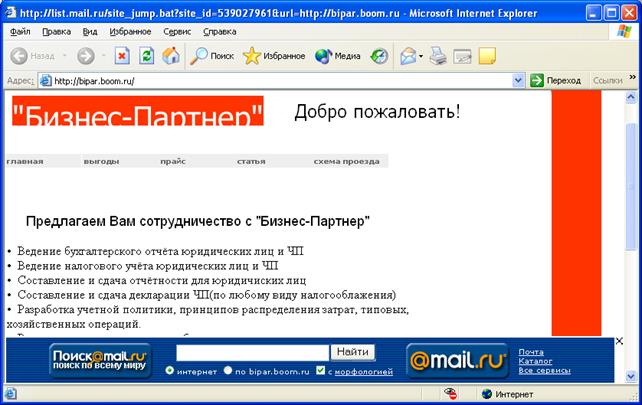Open the address bar dropdown
Image resolution: width=642 pixels, height=405 pixels.
(518, 81)
